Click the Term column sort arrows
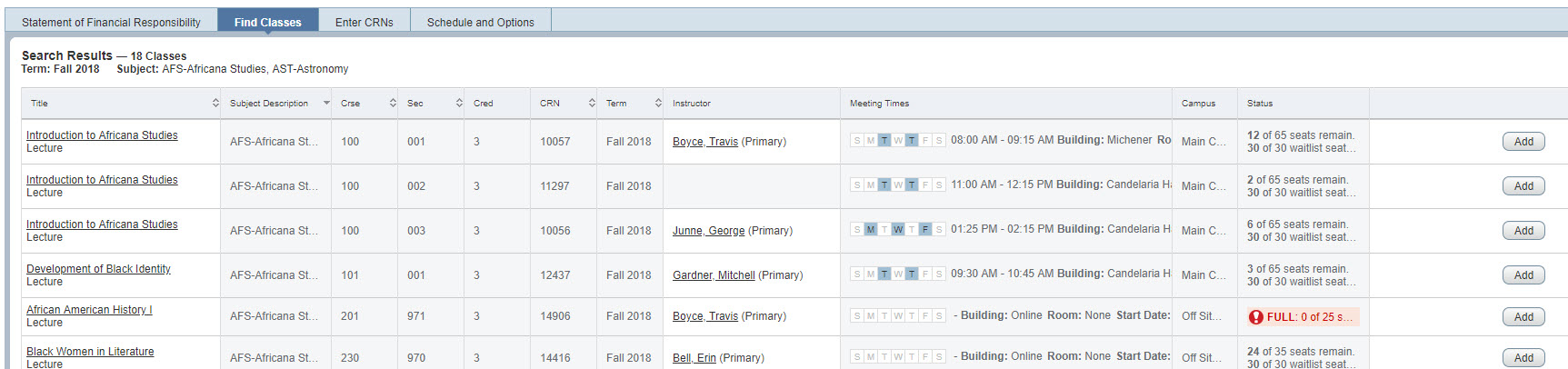 (x=658, y=104)
